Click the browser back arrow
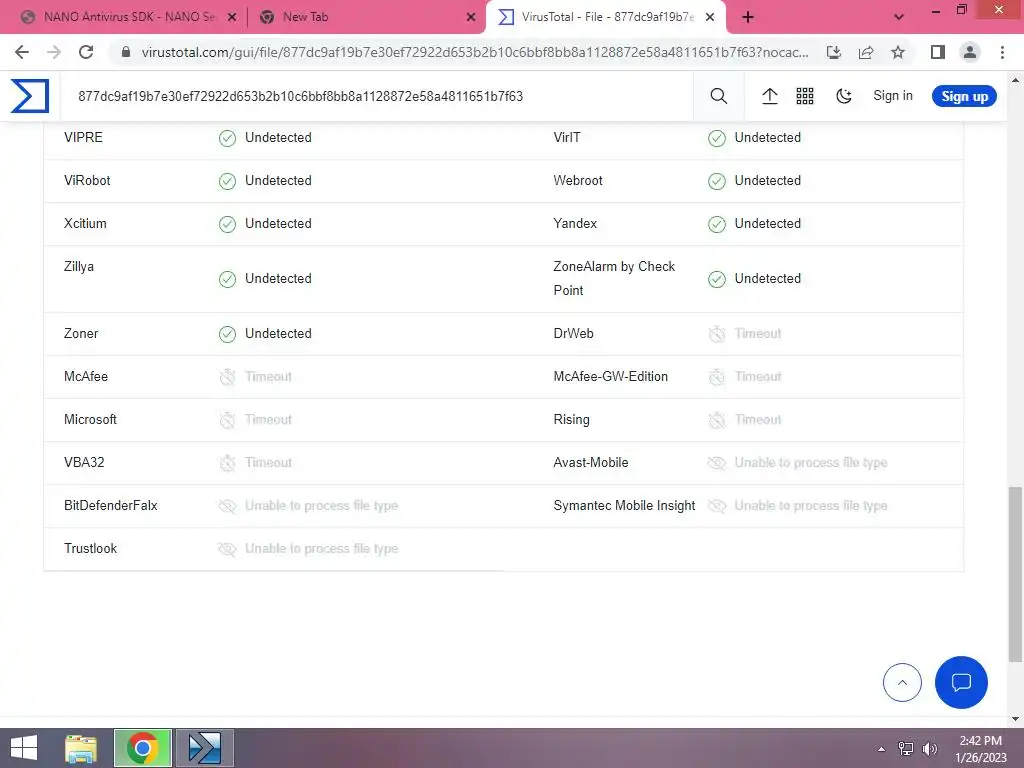 (22, 52)
